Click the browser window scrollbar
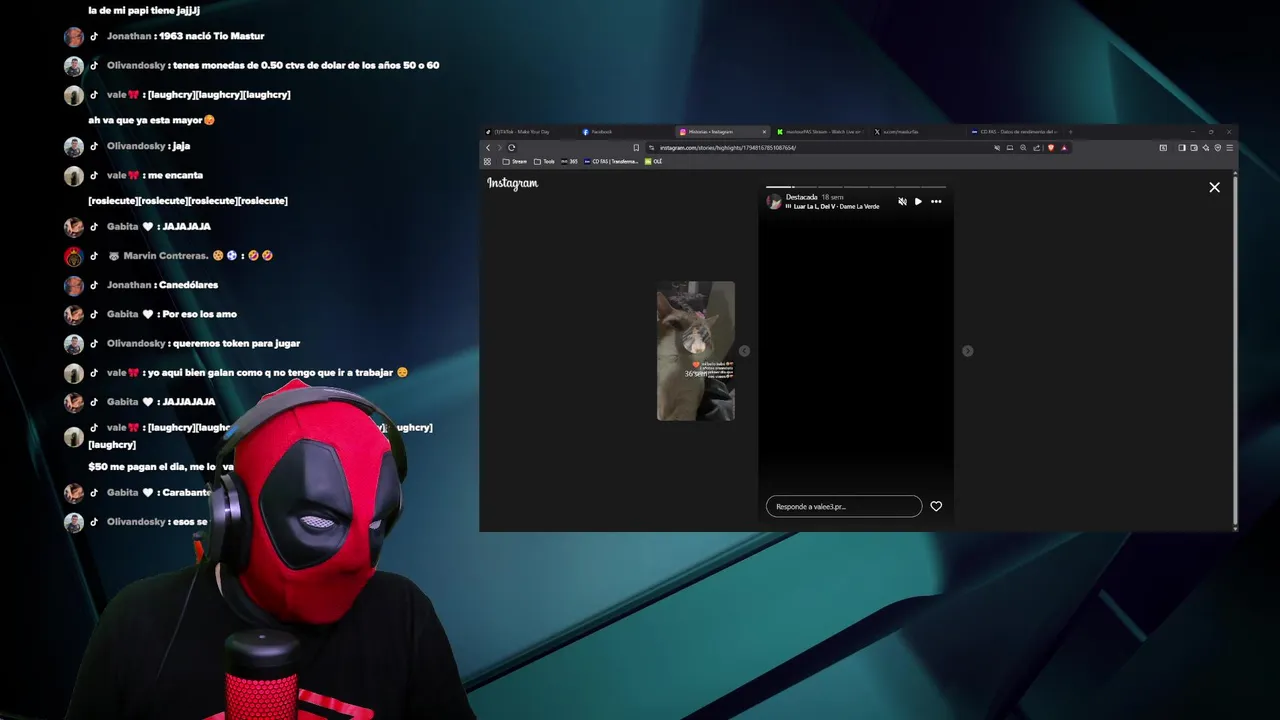This screenshot has width=1280, height=720. (1235, 350)
